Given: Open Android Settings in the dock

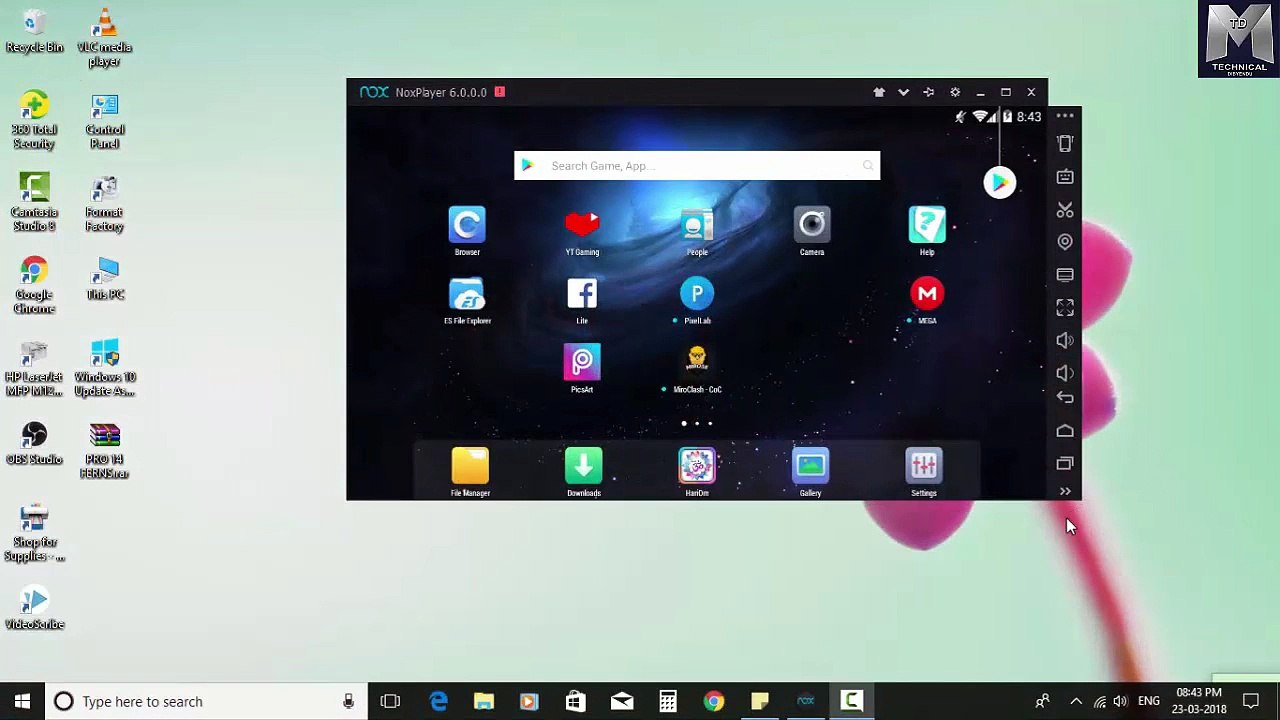Looking at the screenshot, I should pyautogui.click(x=924, y=466).
